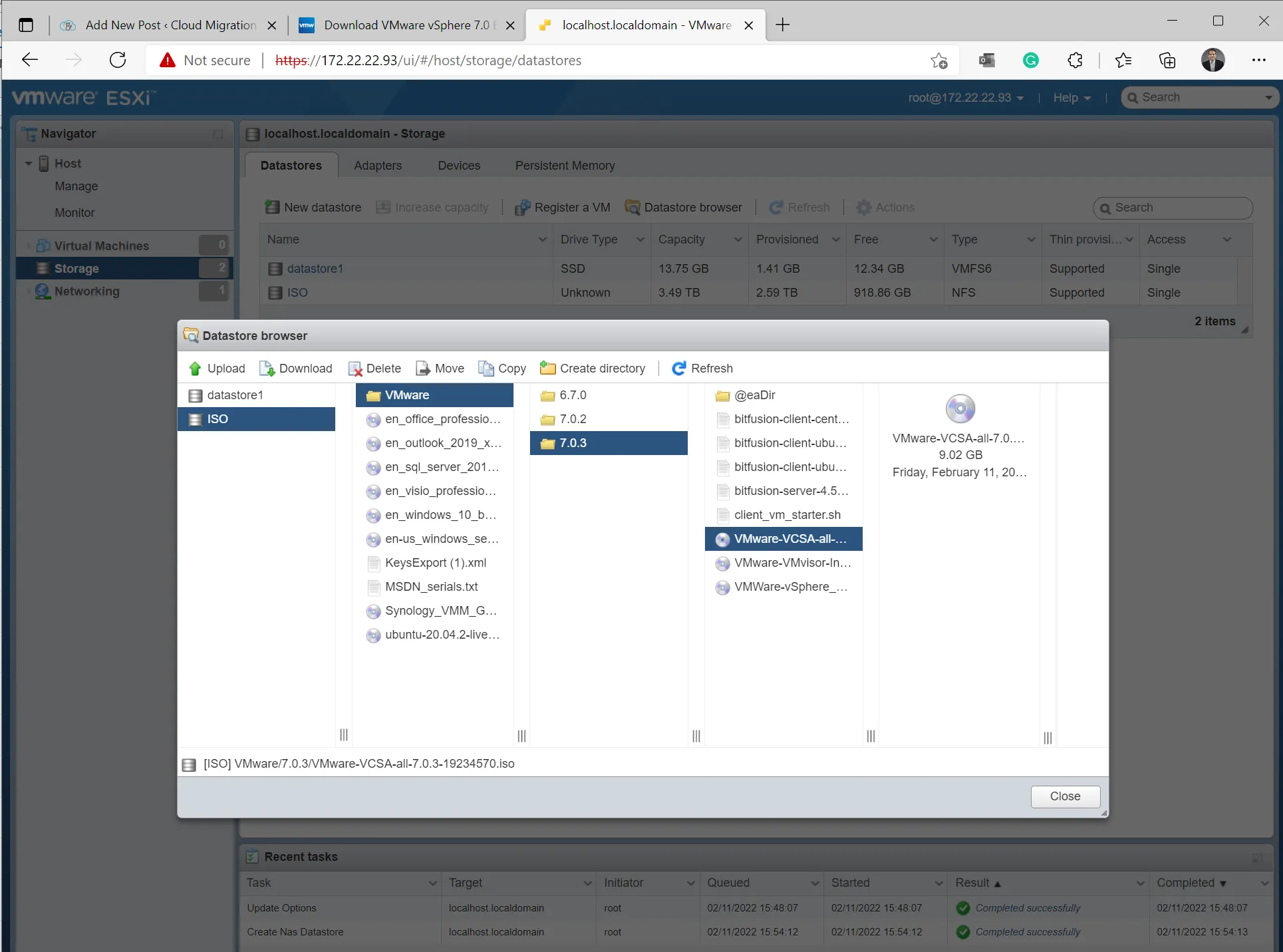Open the datastore1 link in table
Viewport: 1283px width, 952px height.
[x=315, y=269]
